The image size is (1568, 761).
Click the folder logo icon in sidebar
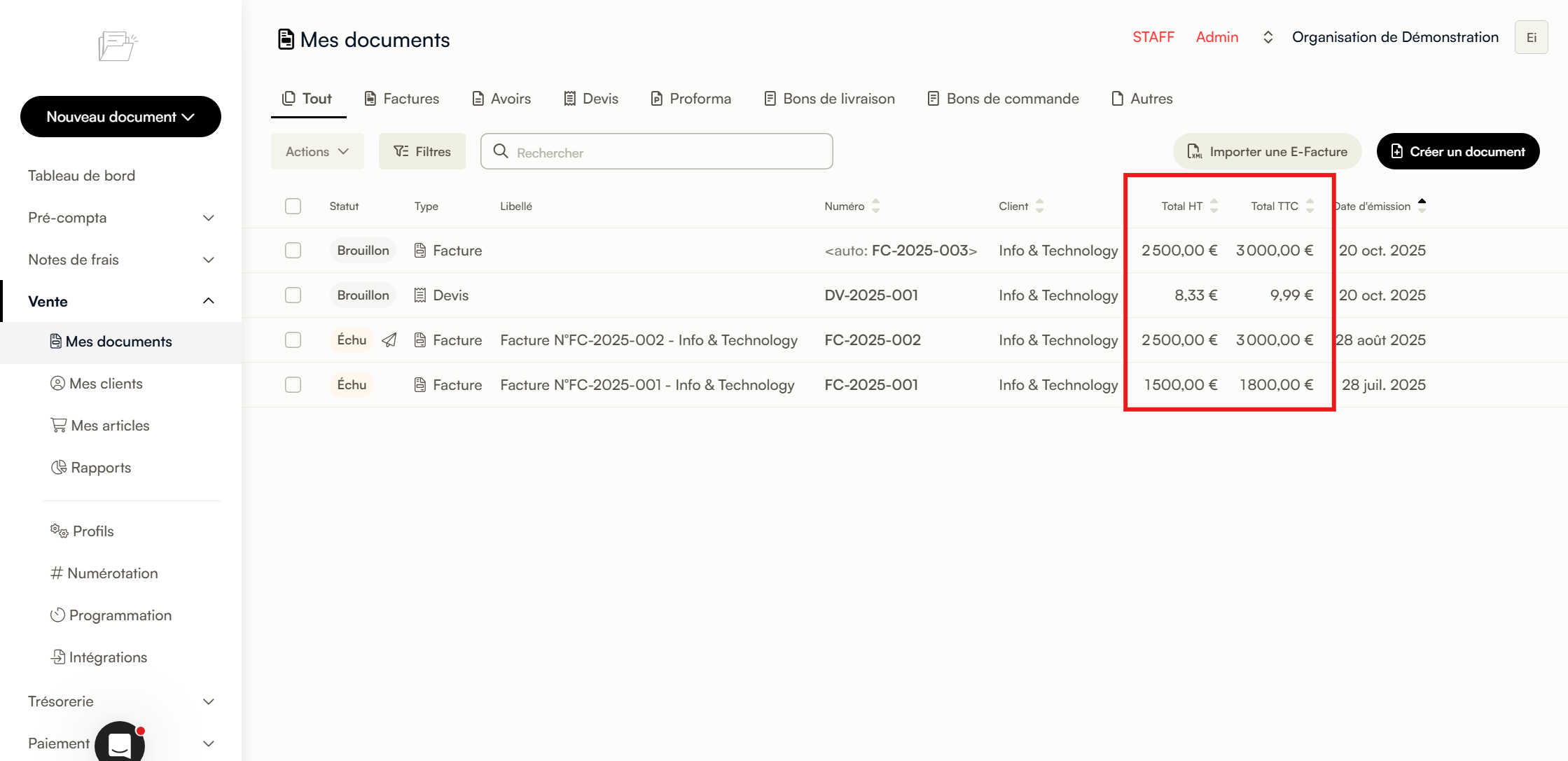pyautogui.click(x=118, y=46)
